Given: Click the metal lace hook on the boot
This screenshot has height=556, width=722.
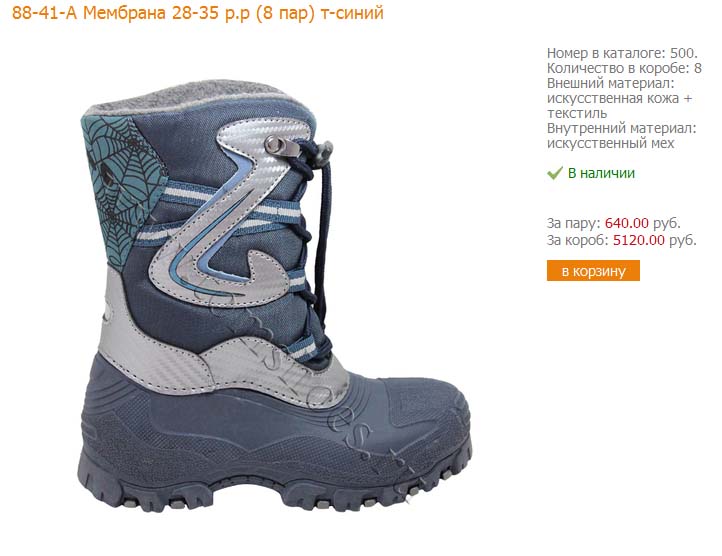Looking at the screenshot, I should [x=282, y=146].
